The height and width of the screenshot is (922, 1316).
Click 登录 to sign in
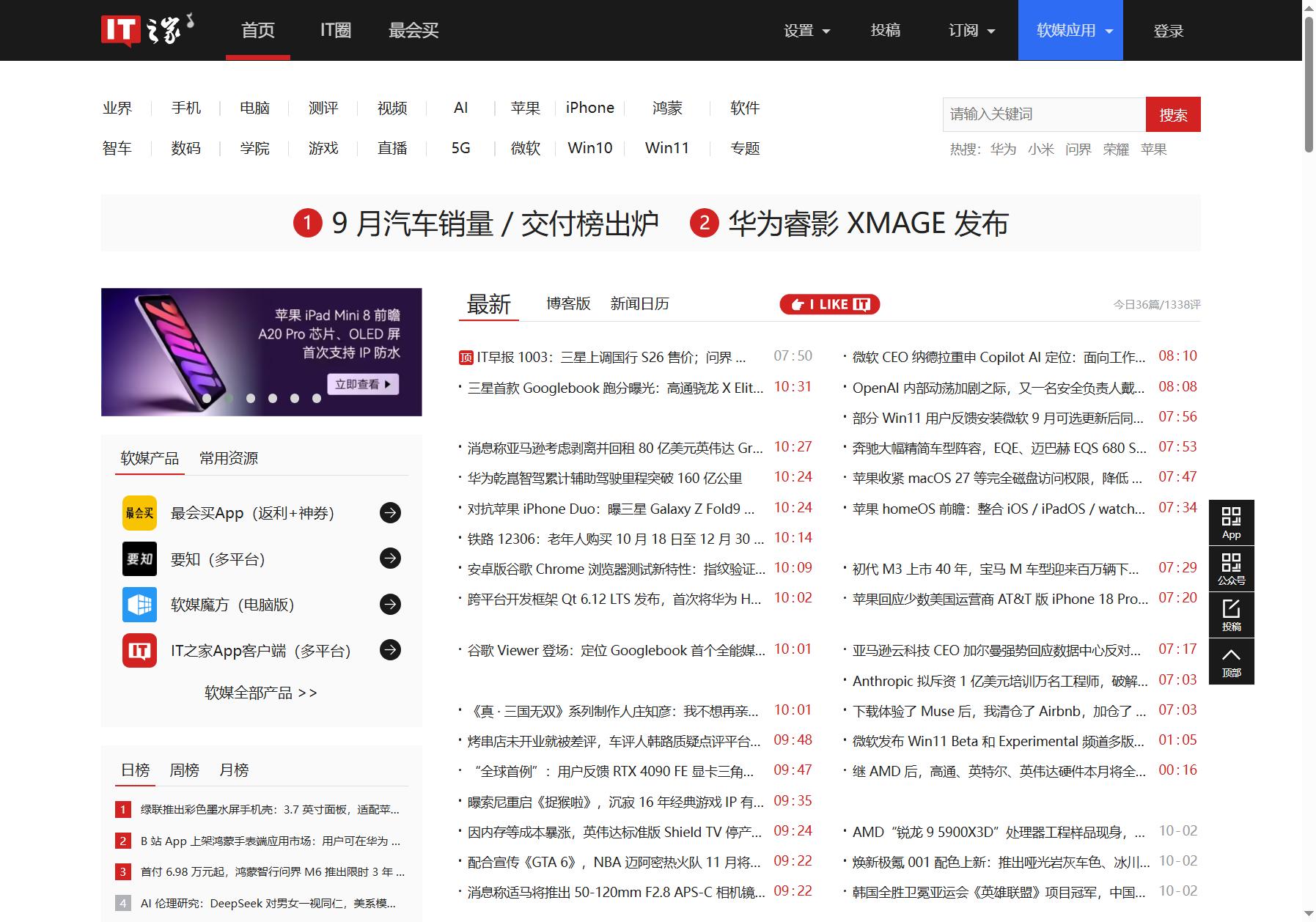[x=1168, y=31]
